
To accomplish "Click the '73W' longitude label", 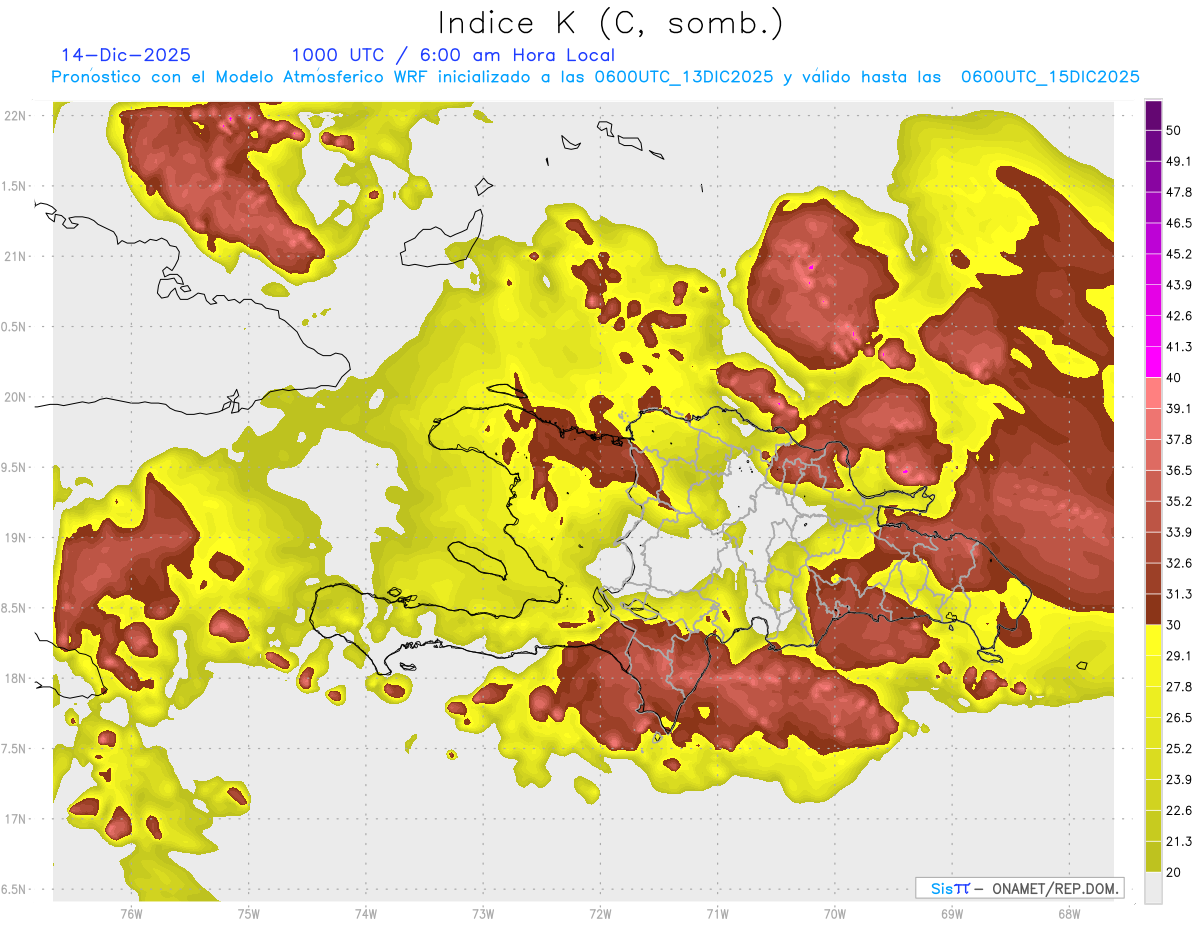I will click(483, 914).
